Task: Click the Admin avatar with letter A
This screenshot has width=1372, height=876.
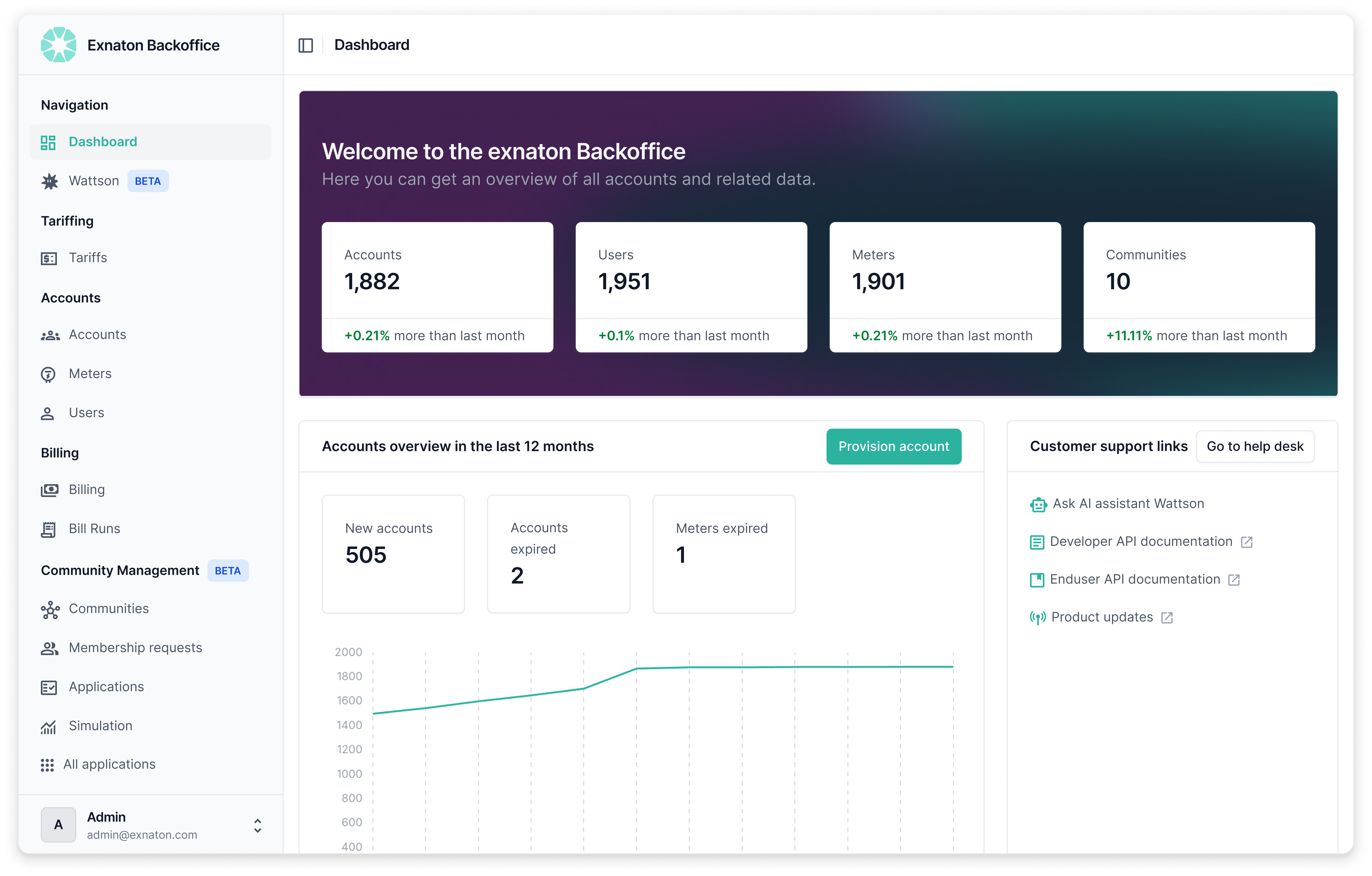Action: [58, 825]
